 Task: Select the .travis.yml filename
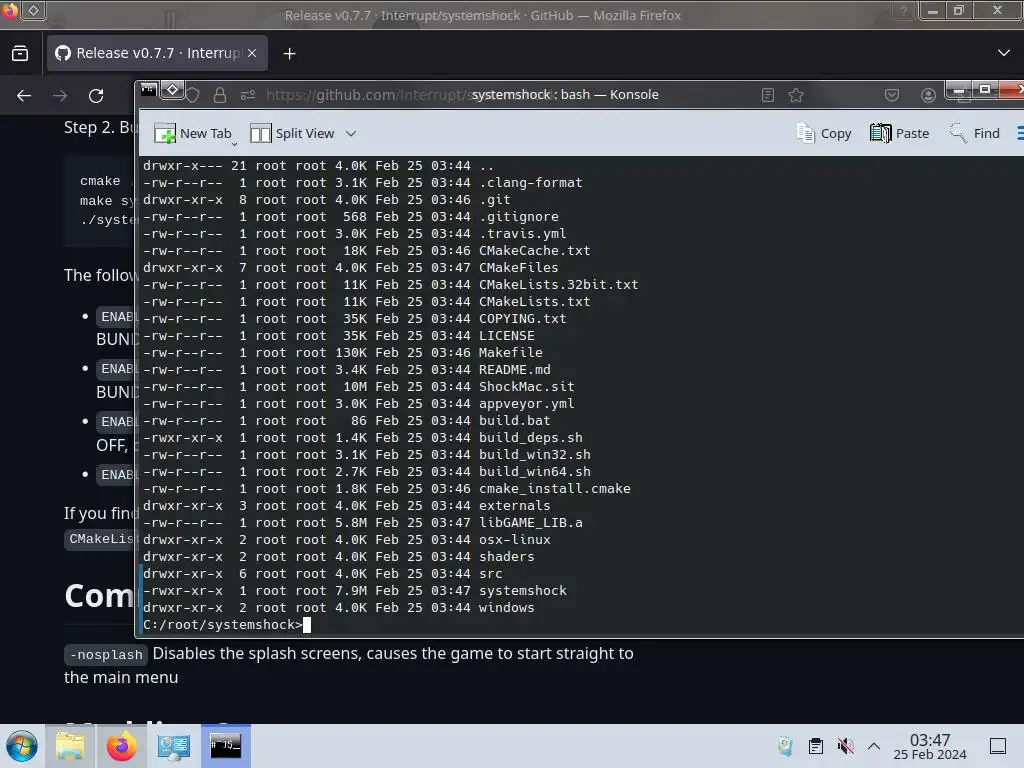522,234
